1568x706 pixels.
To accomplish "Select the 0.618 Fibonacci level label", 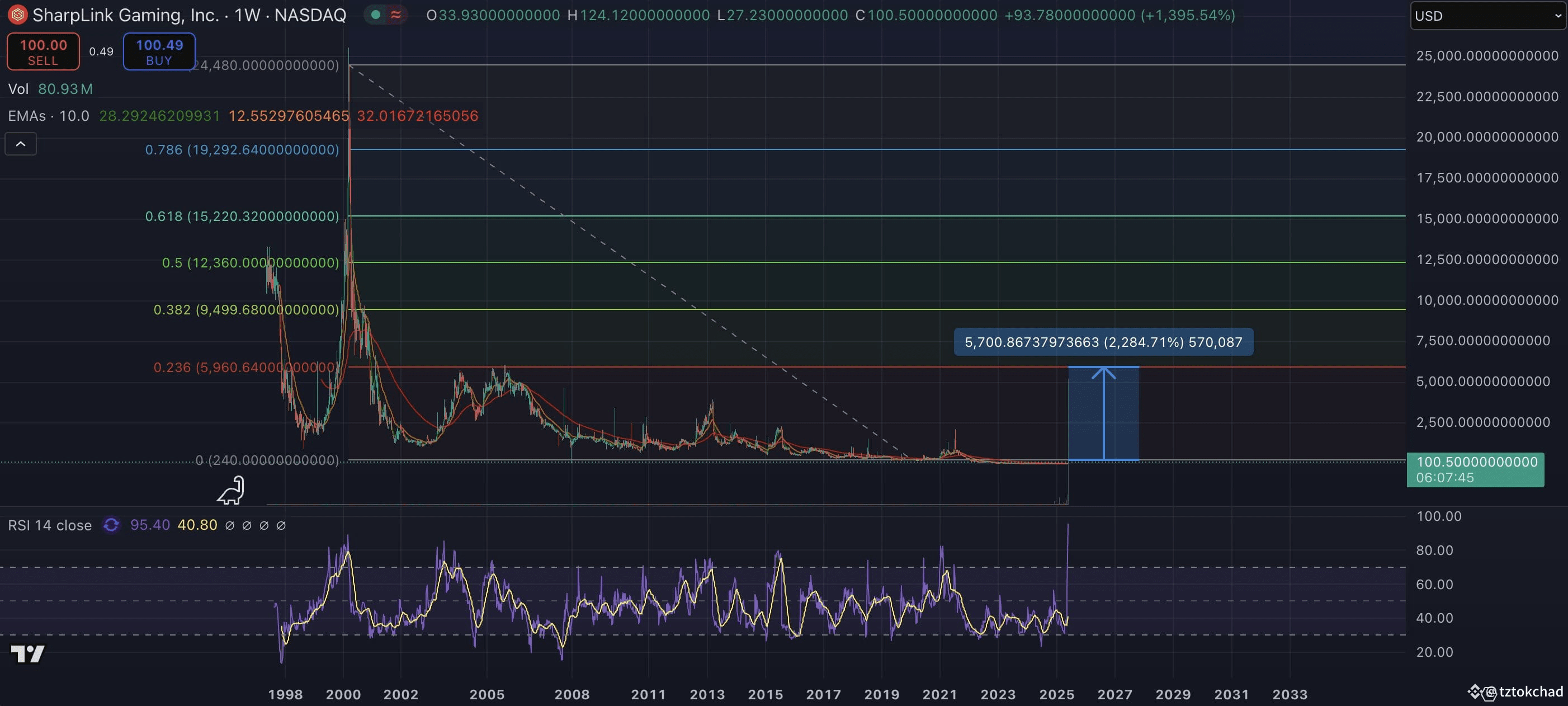I will [242, 216].
